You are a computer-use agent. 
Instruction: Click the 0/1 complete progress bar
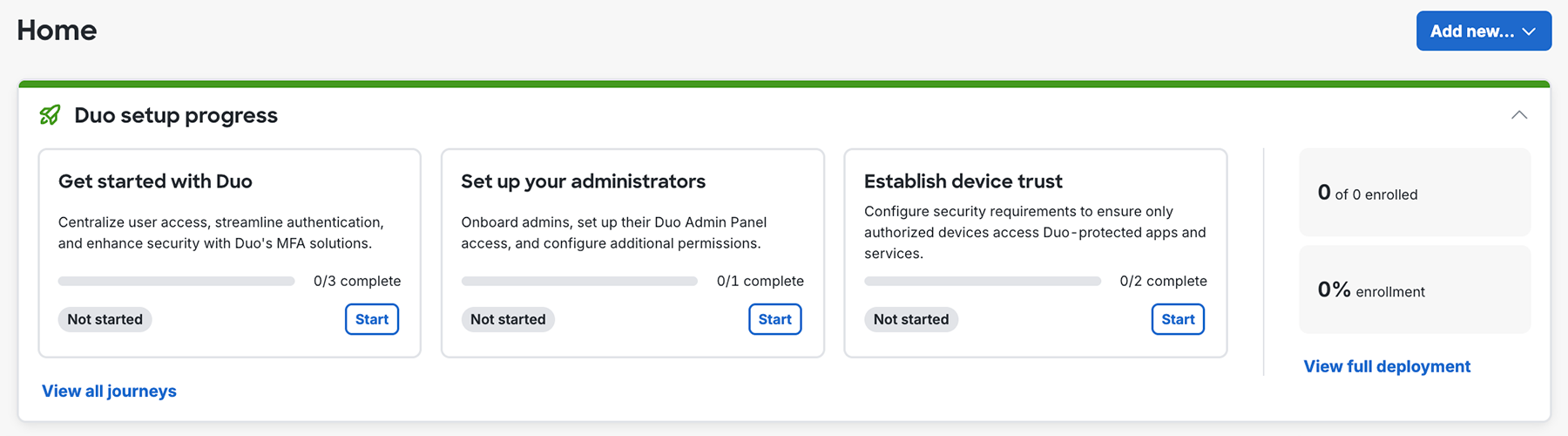[x=579, y=282]
